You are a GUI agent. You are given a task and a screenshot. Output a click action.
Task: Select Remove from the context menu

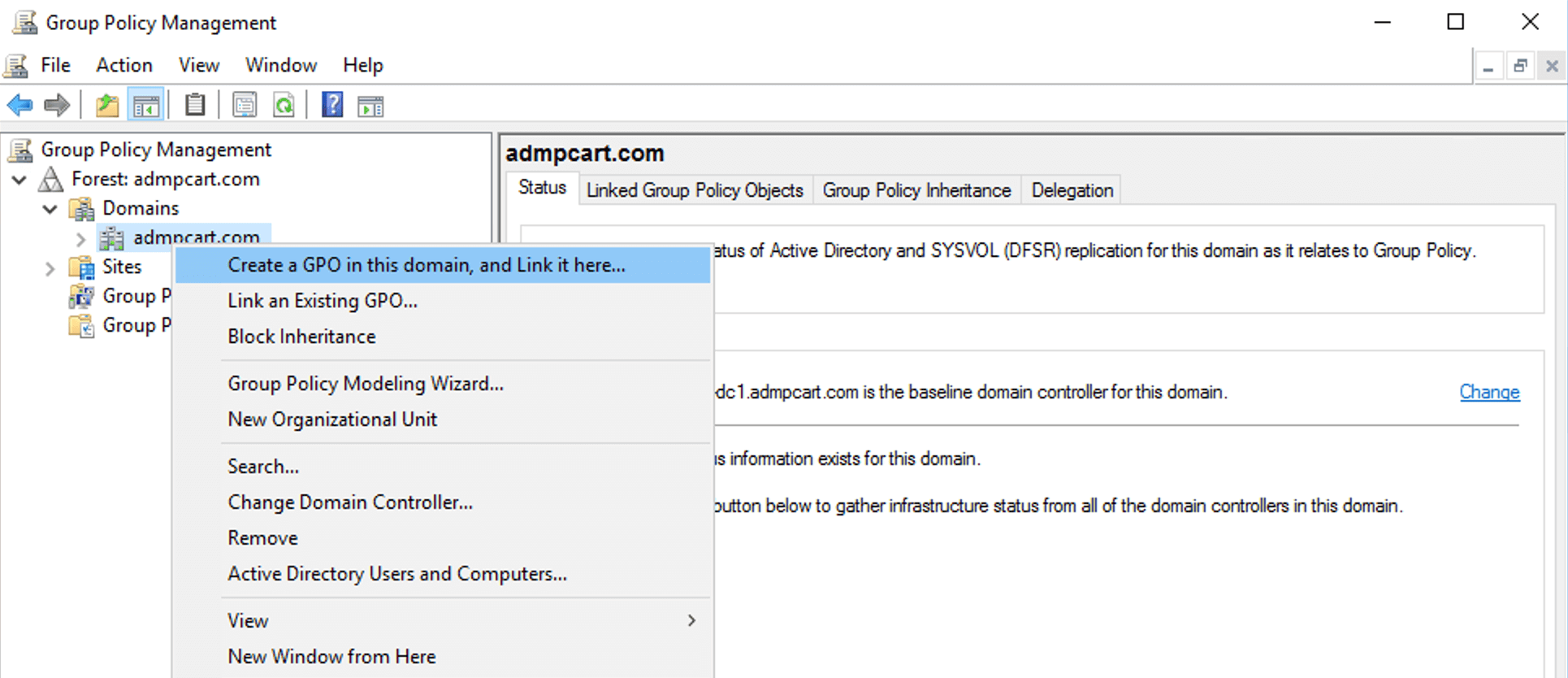443,538
